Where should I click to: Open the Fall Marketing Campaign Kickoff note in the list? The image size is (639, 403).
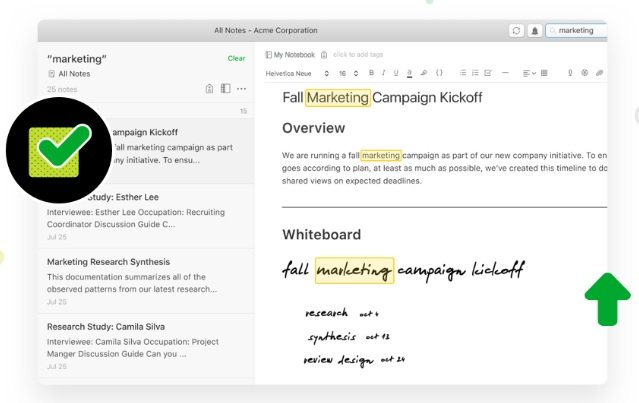coord(147,151)
